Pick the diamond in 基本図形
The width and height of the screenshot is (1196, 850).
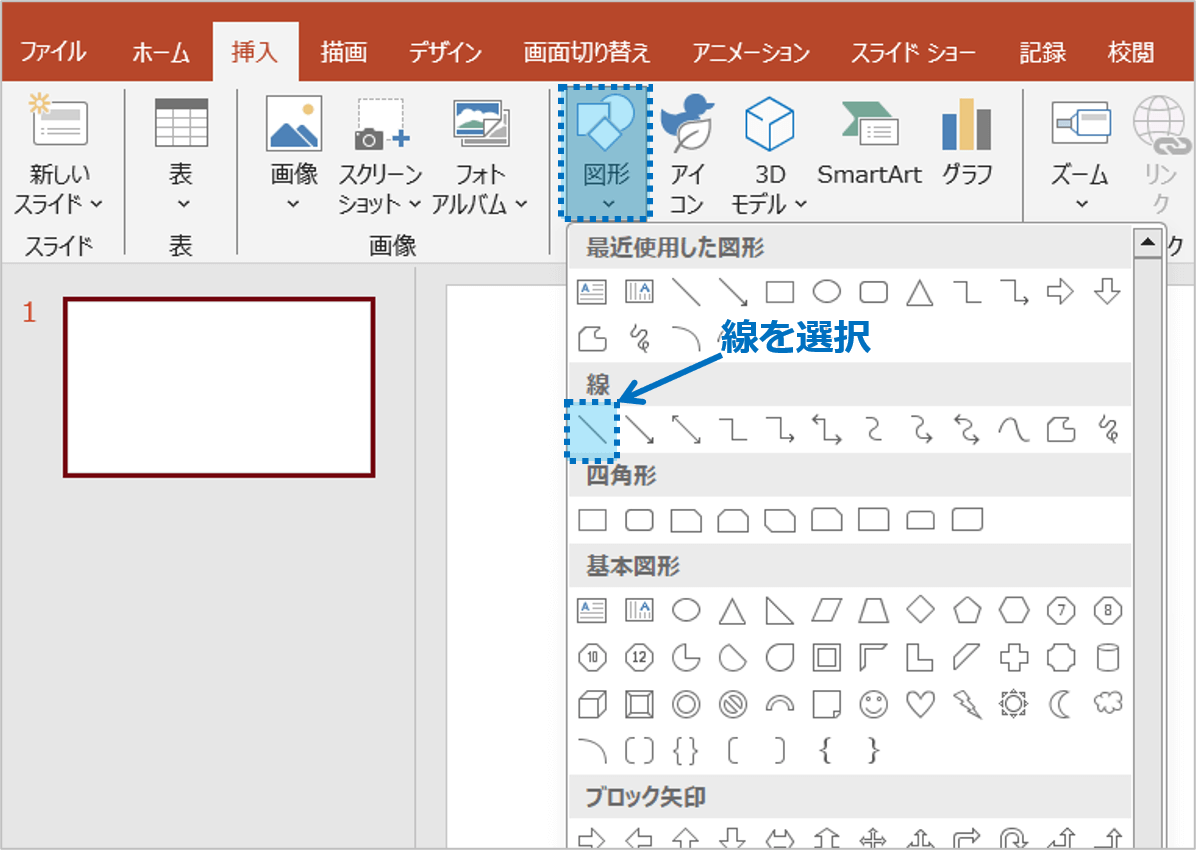pos(921,610)
